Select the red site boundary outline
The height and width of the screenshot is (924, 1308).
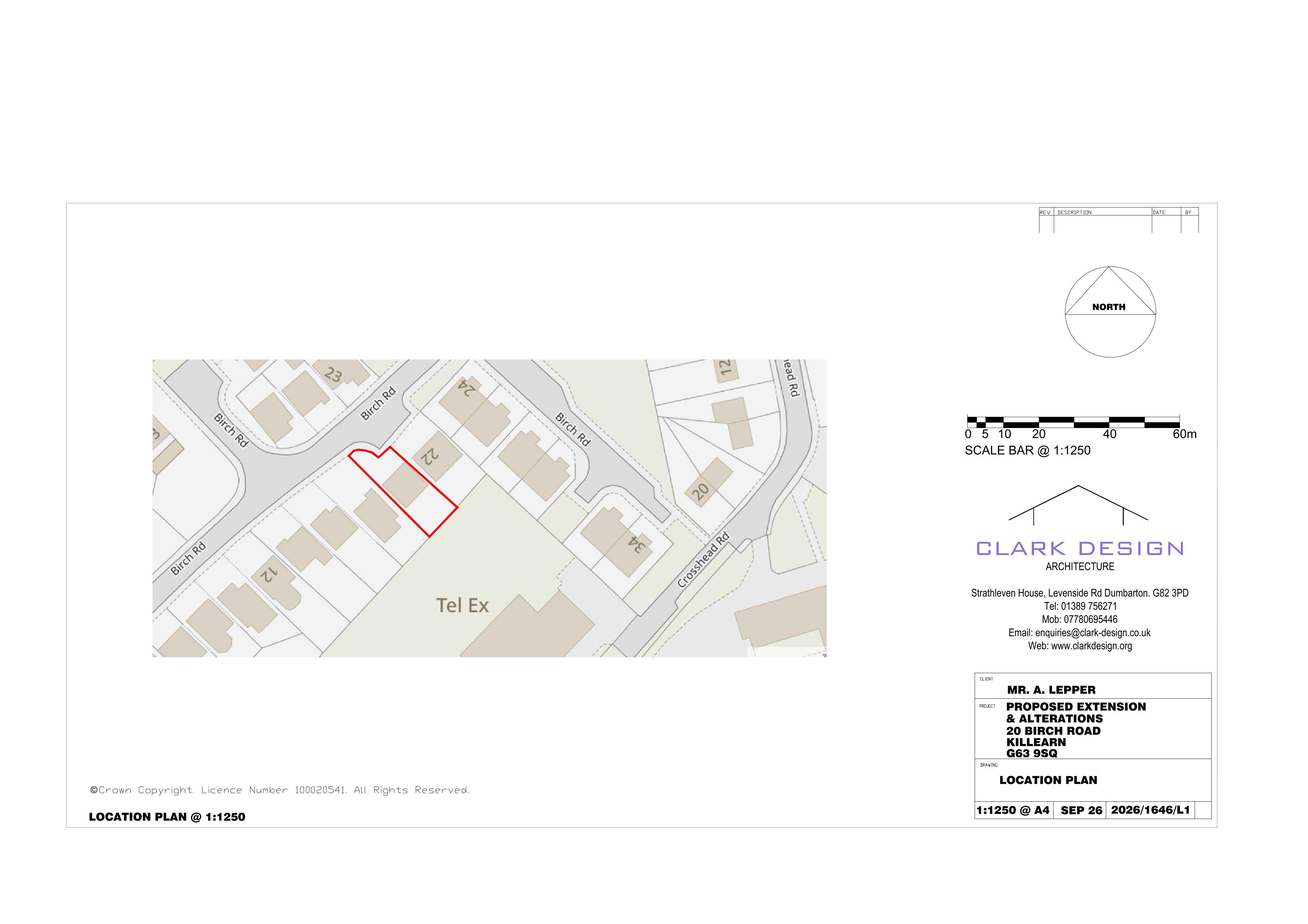(403, 492)
